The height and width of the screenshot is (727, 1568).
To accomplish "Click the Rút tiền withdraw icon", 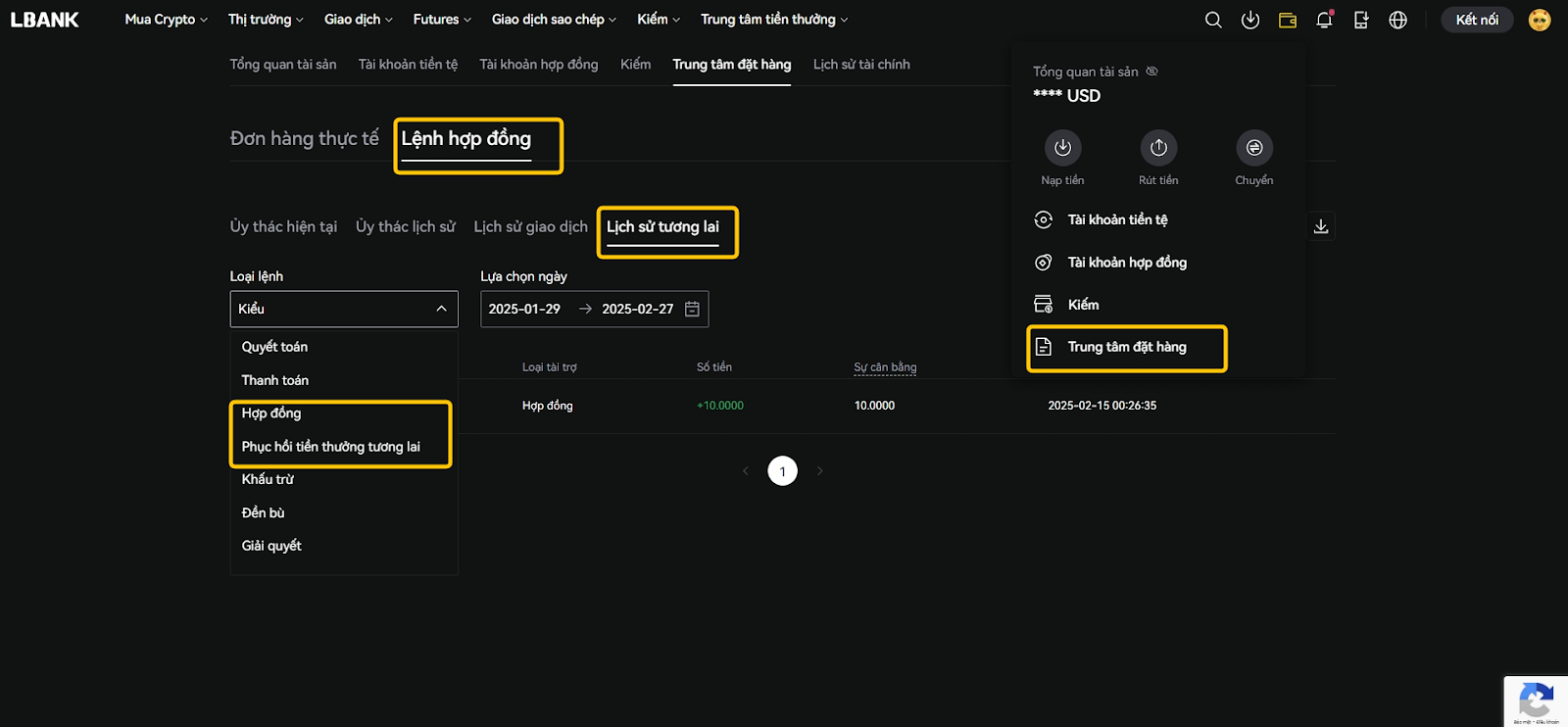I will 1158,148.
